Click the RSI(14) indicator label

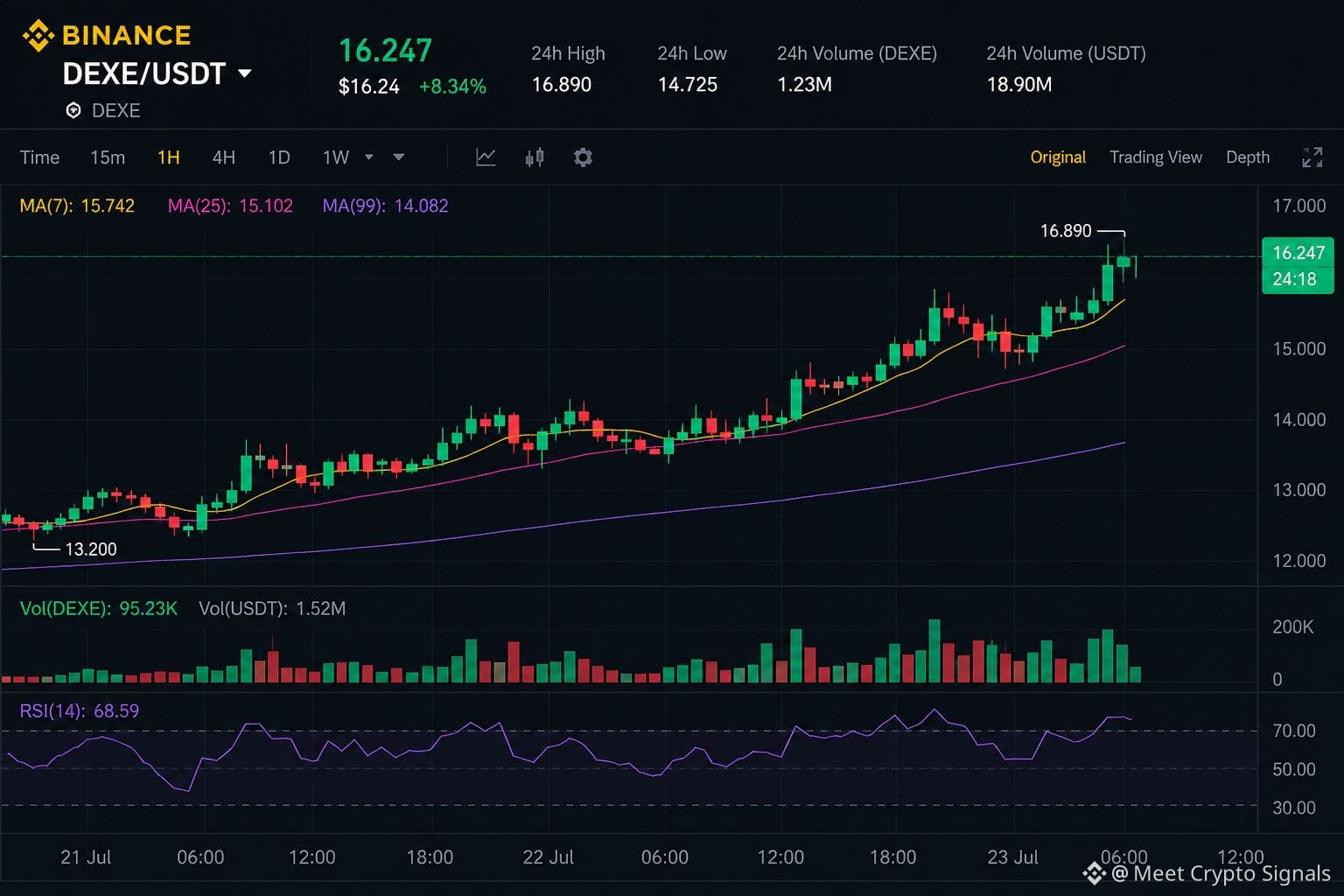80,711
